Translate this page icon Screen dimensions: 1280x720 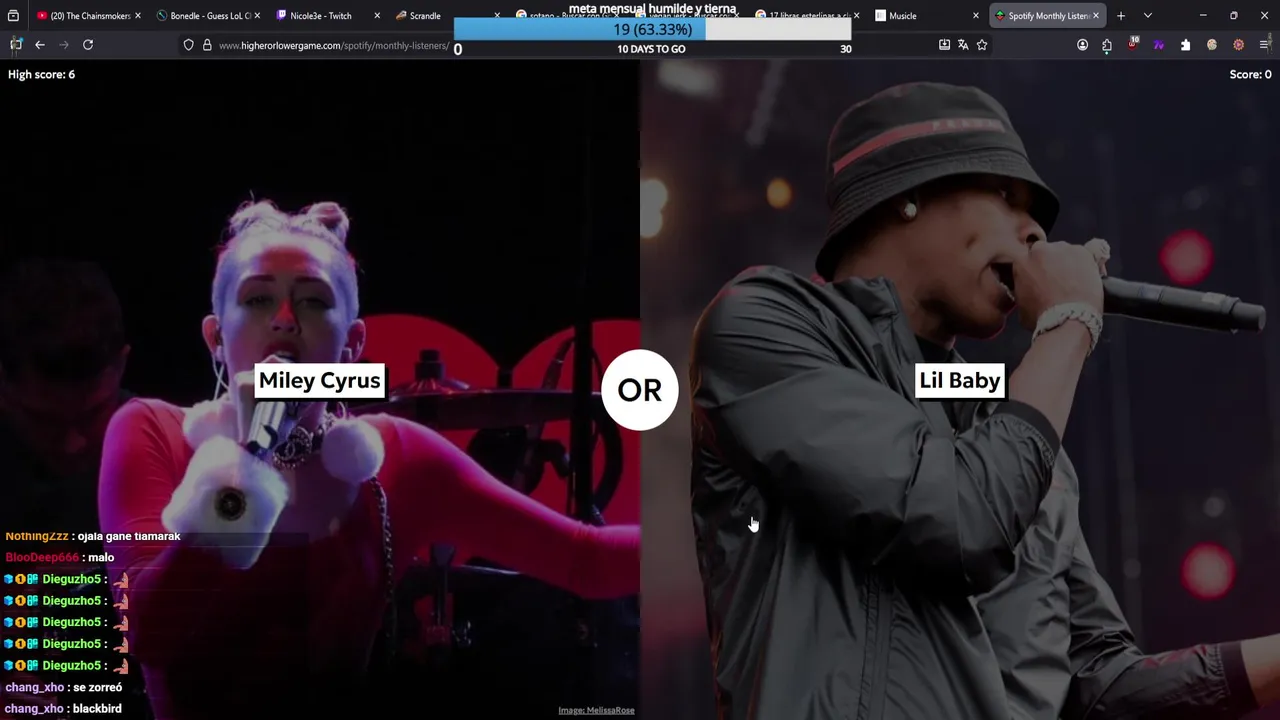click(963, 45)
